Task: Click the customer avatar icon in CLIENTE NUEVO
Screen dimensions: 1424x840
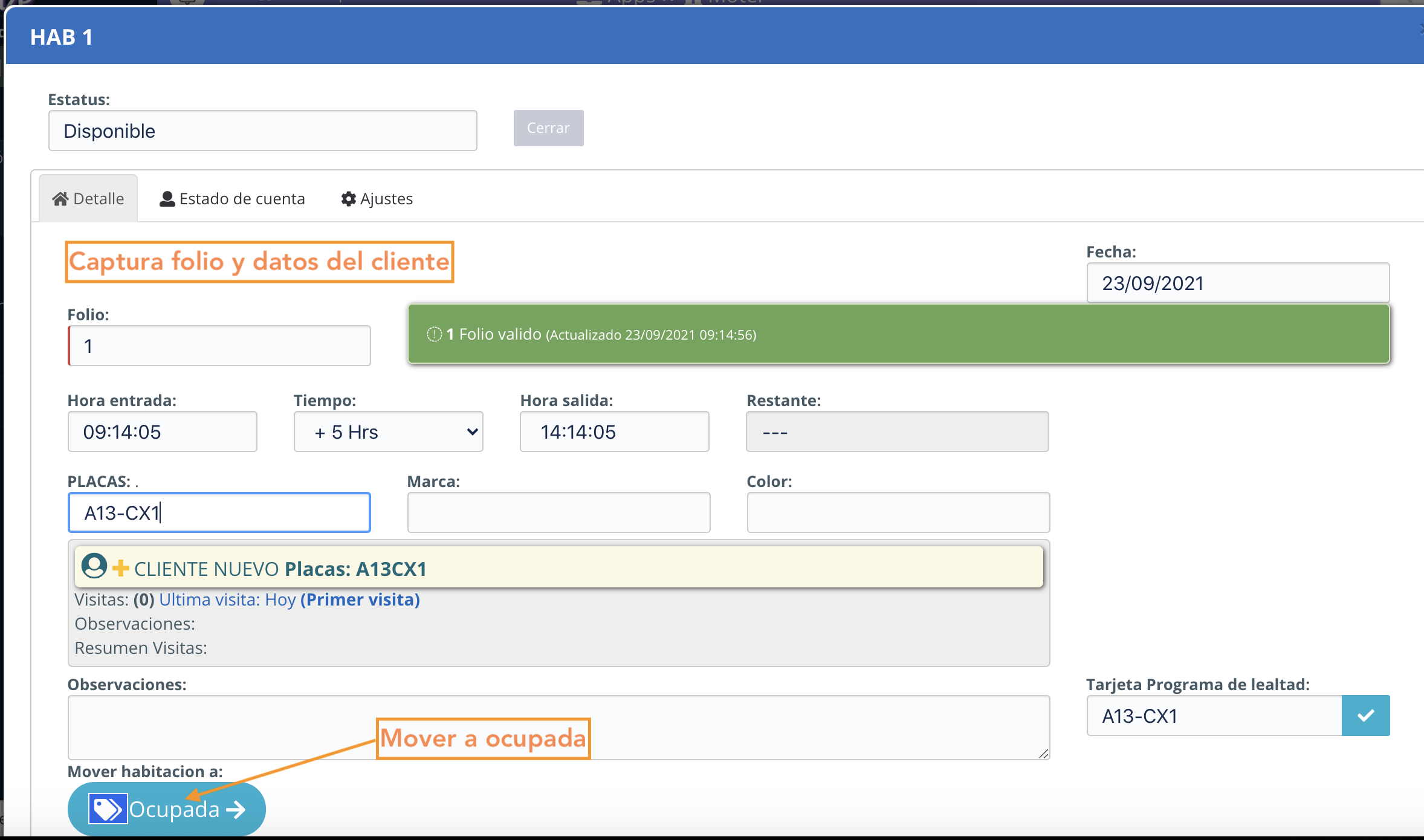Action: pos(94,567)
